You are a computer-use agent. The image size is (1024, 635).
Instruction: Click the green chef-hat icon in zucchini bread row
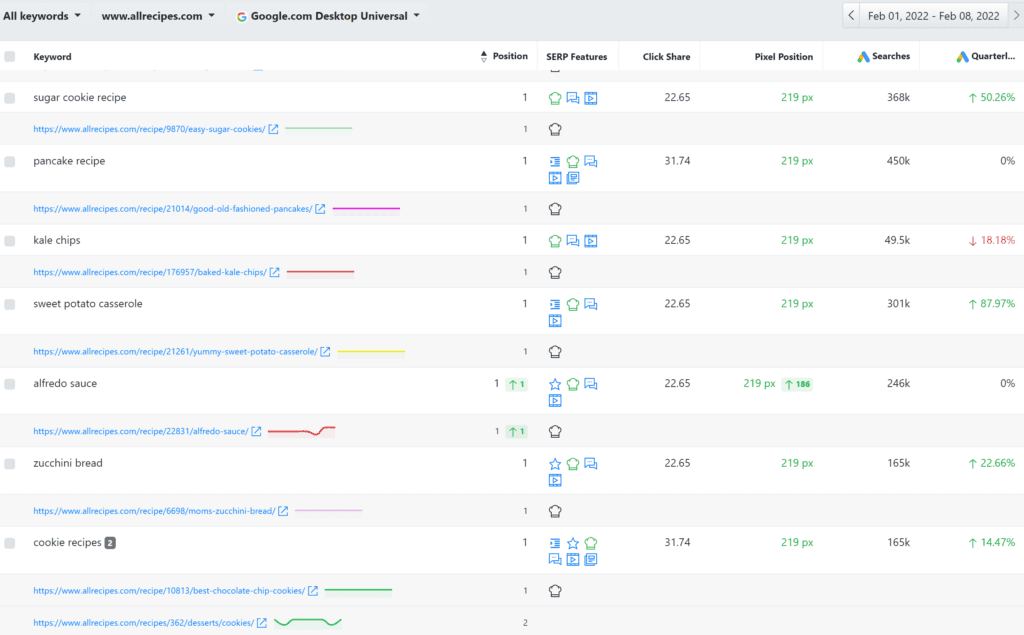[573, 464]
